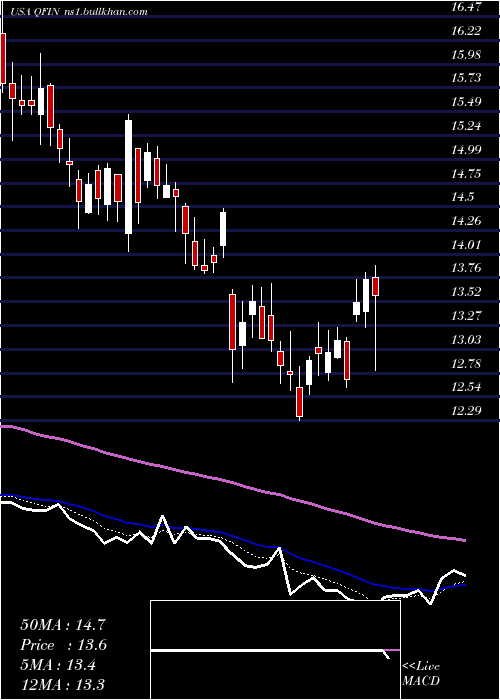The image size is (500, 700).
Task: Click the 13.52 price axis label
Action: click(467, 292)
